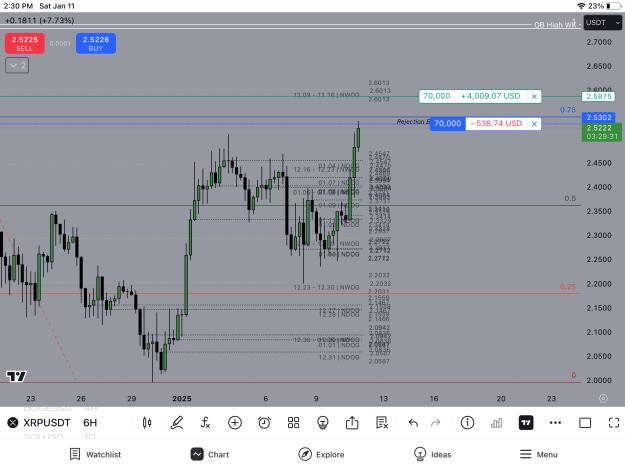The height and width of the screenshot is (469, 625).
Task: Open the bar chart financials icon
Action: click(x=497, y=422)
